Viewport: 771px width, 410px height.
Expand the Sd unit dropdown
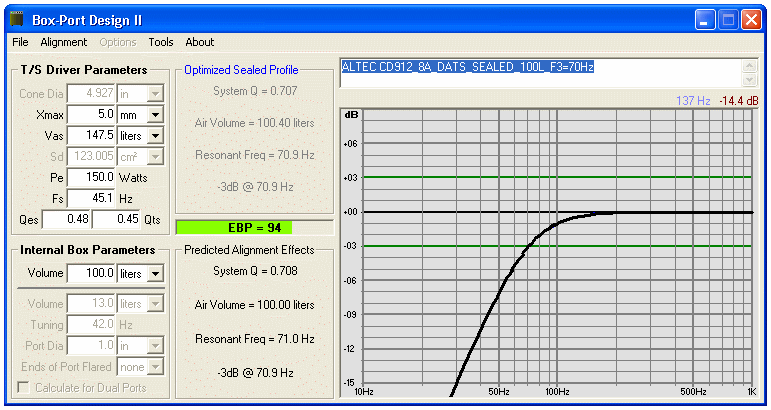coord(155,157)
